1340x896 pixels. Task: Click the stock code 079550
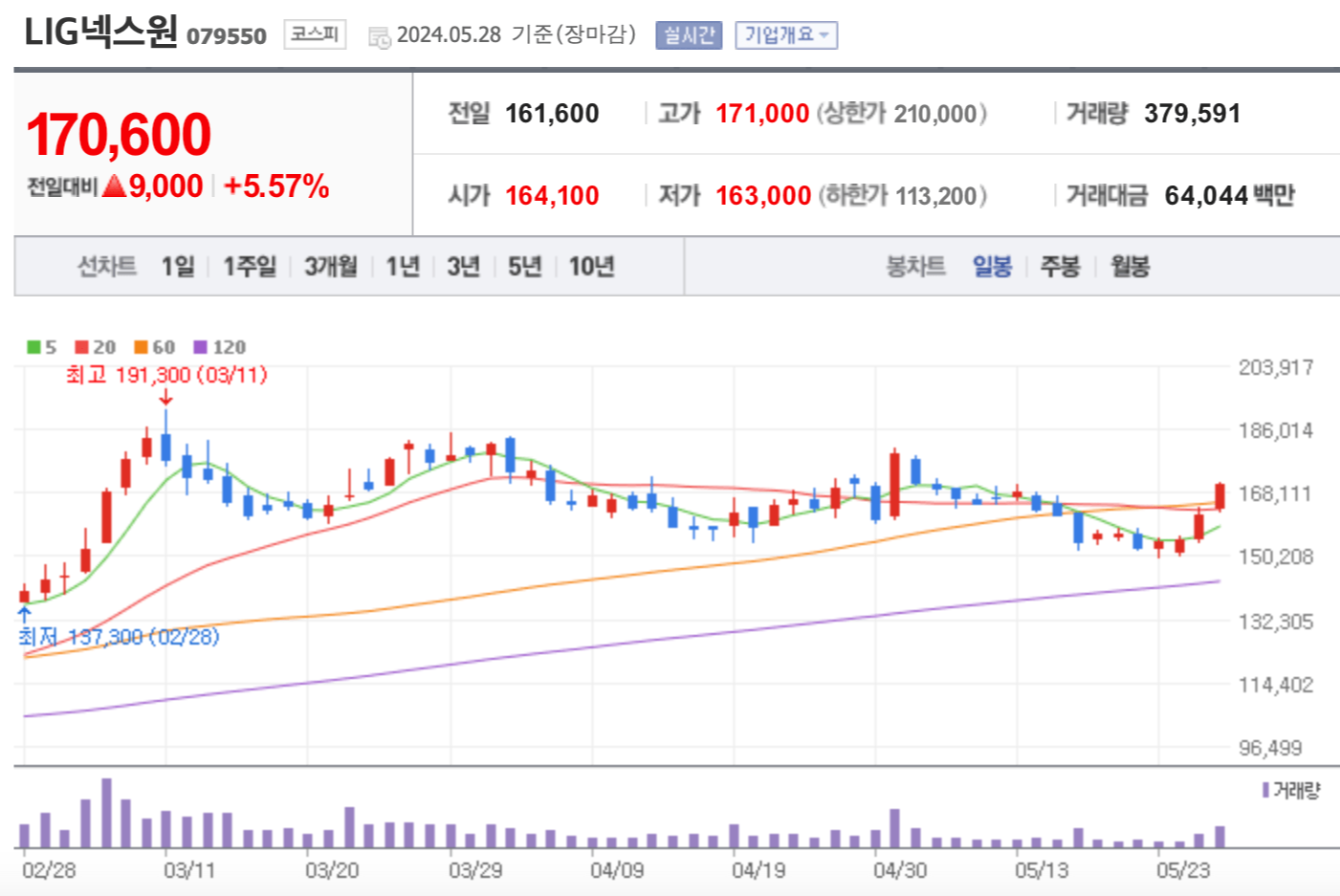pyautogui.click(x=227, y=36)
